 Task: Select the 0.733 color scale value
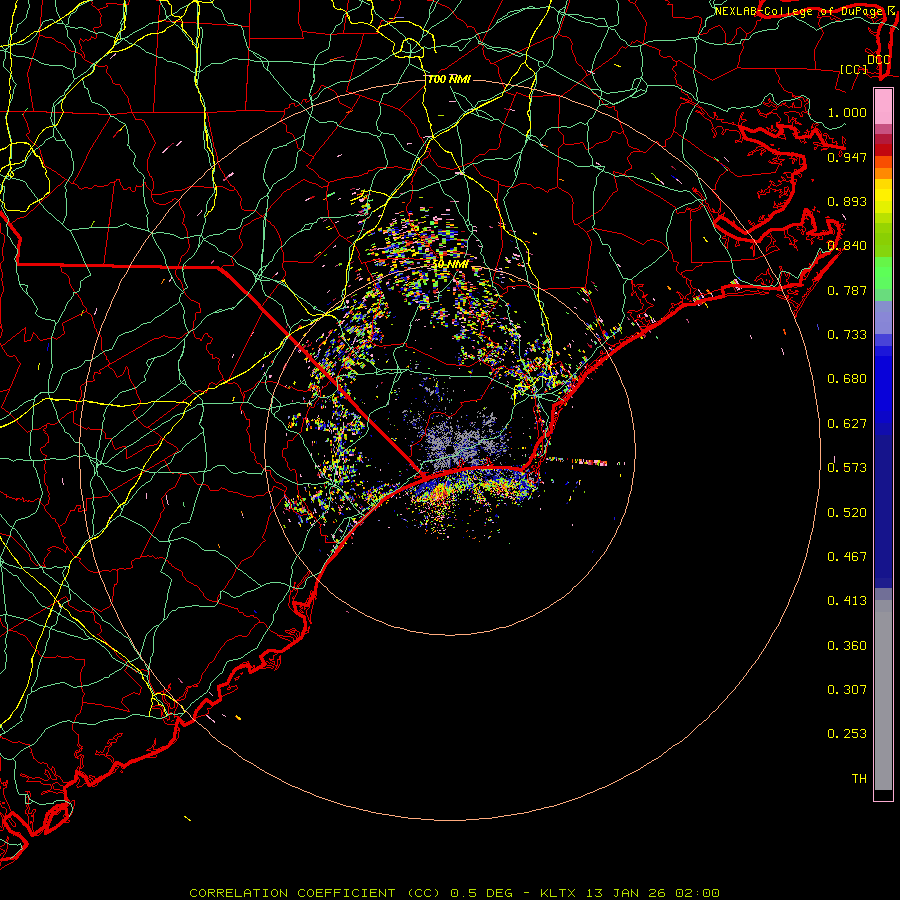click(847, 335)
